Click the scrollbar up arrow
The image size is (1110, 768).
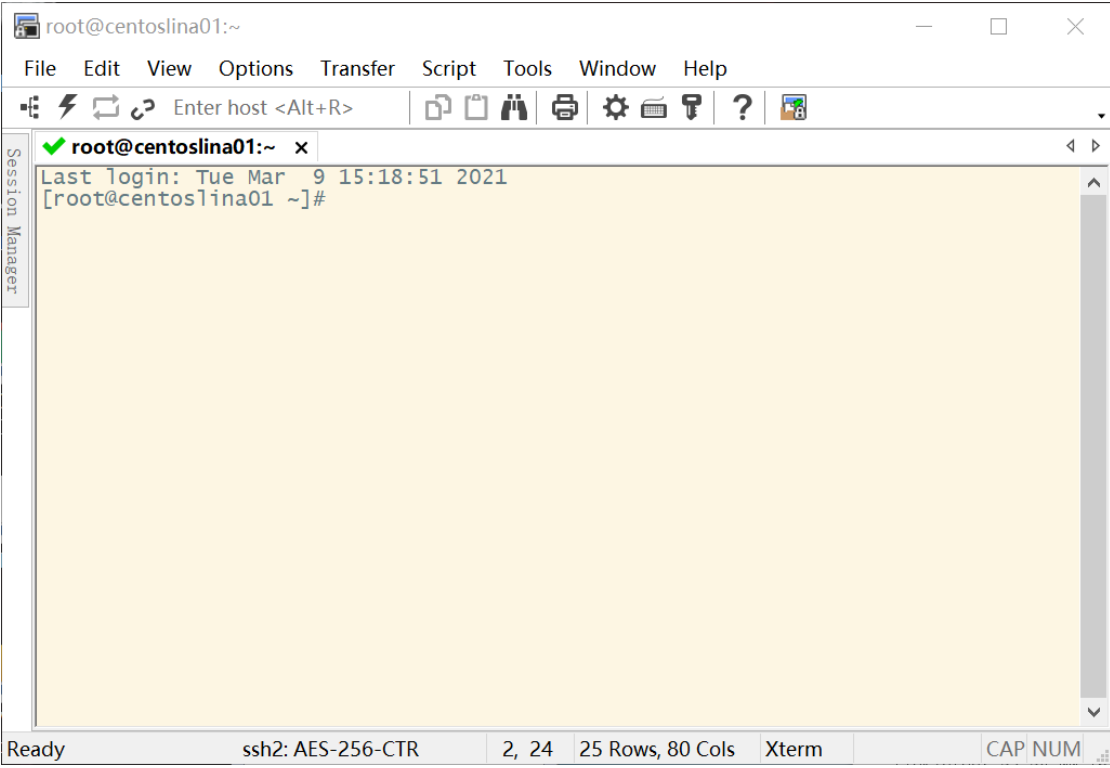(x=1094, y=183)
